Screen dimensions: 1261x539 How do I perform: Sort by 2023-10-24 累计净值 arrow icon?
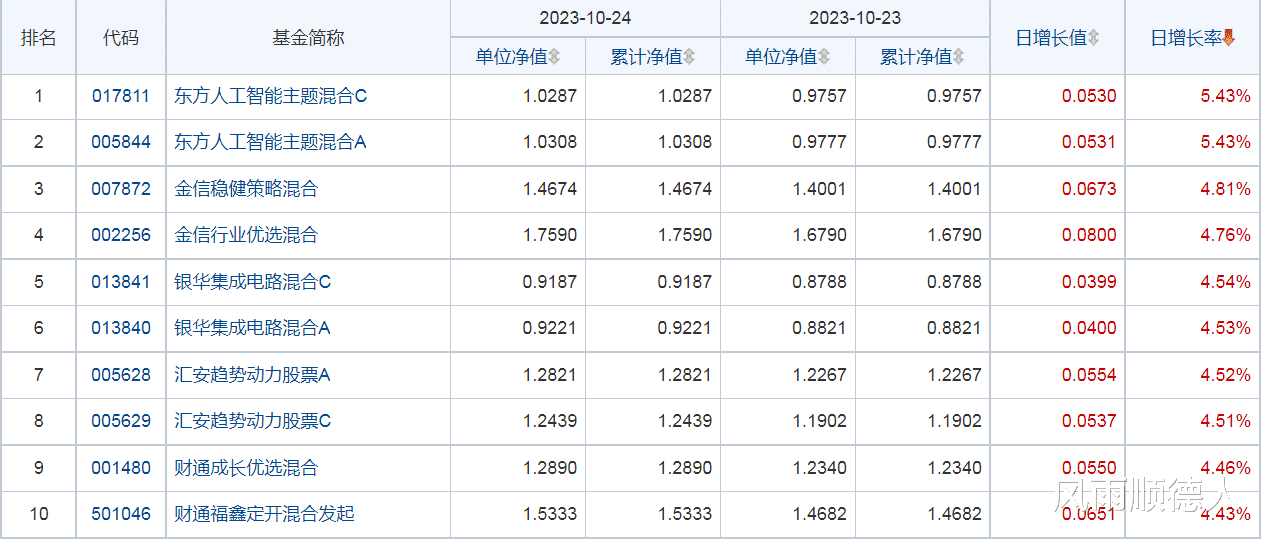[688, 57]
